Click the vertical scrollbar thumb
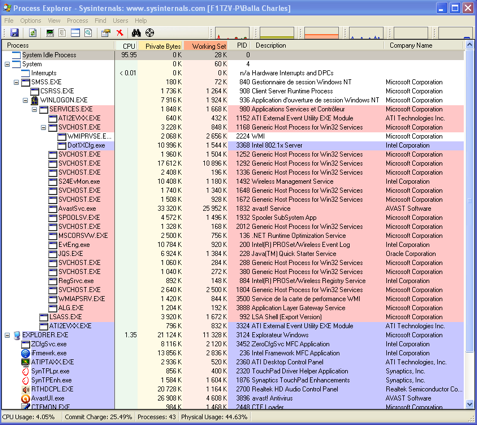The image size is (477, 425). click(469, 200)
